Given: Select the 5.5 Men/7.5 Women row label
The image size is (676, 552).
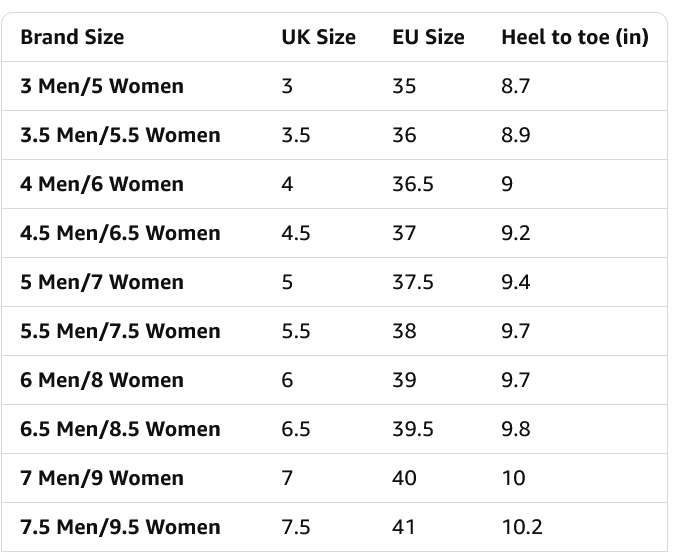Looking at the screenshot, I should [x=120, y=331].
